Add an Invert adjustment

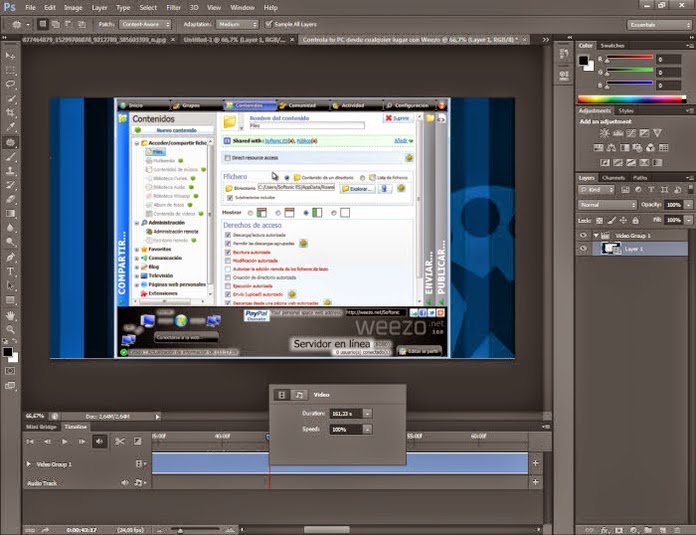pos(605,162)
